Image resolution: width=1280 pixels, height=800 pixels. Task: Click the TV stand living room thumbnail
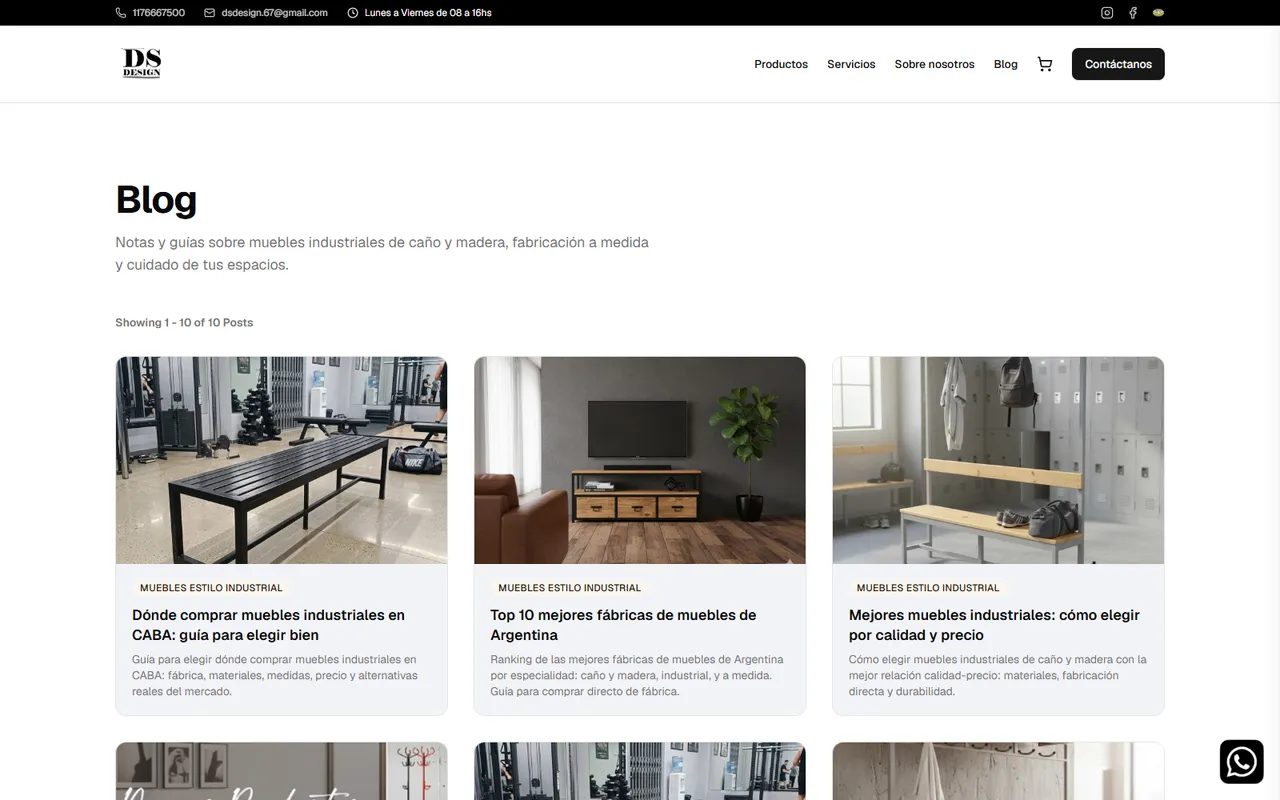(640, 460)
